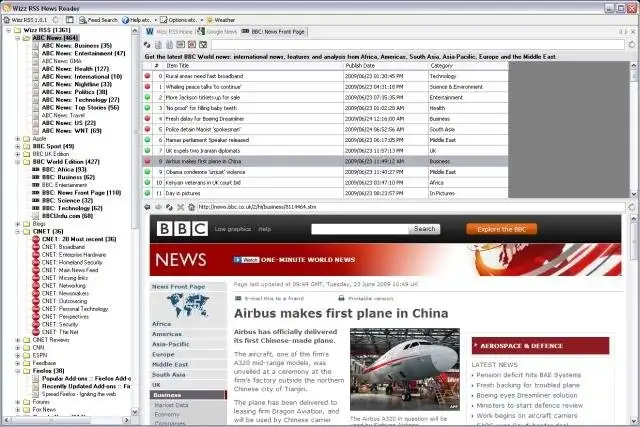640x427 pixels.
Task: Open the Low graphics link on the BBC header
Action: pos(233,229)
